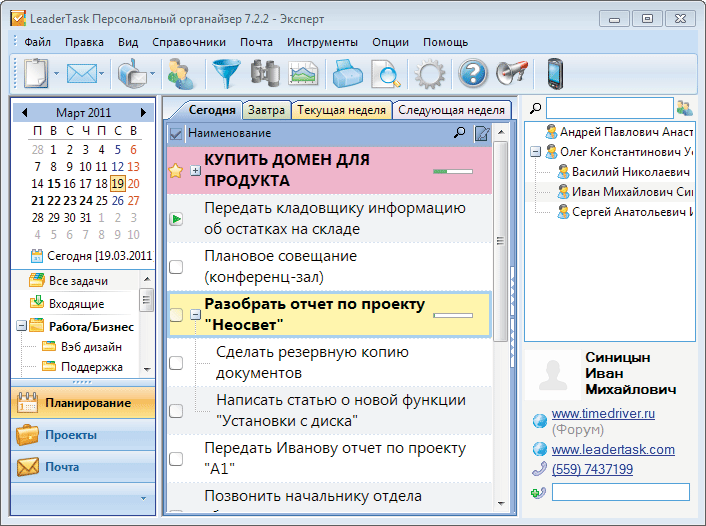Screen dimensions: 706x526
Task: Check the Плановое совещание task checkbox
Action: point(176,267)
